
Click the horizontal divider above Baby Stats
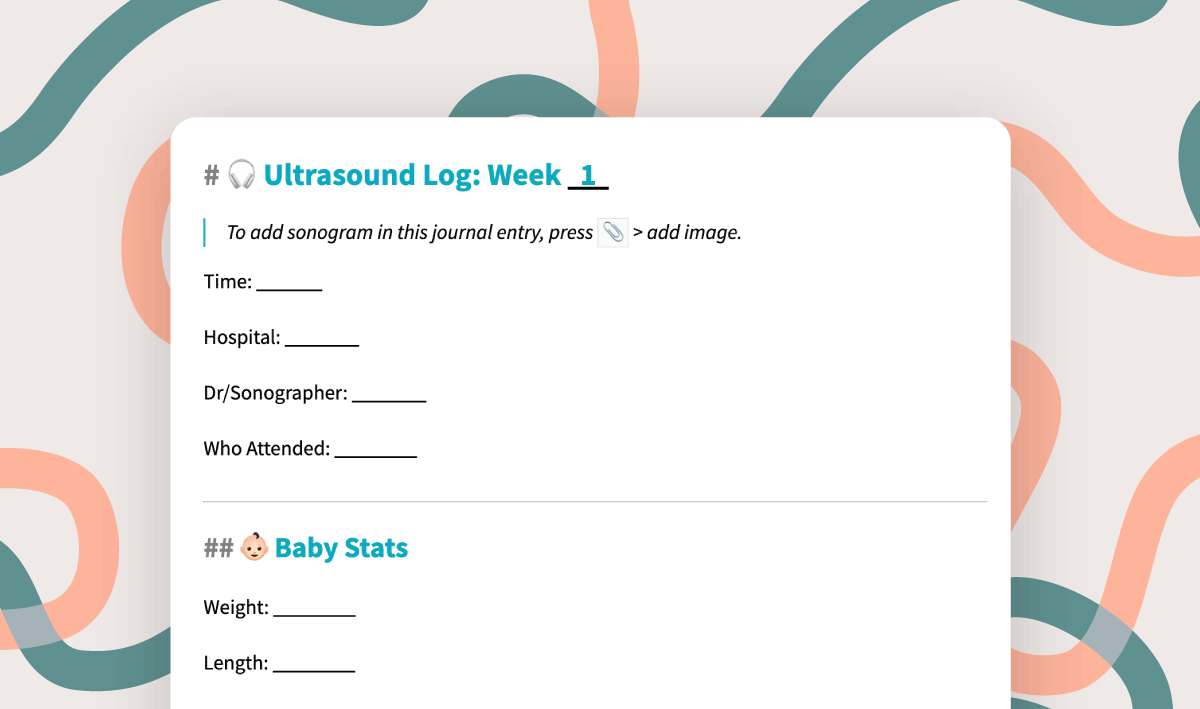tap(594, 501)
